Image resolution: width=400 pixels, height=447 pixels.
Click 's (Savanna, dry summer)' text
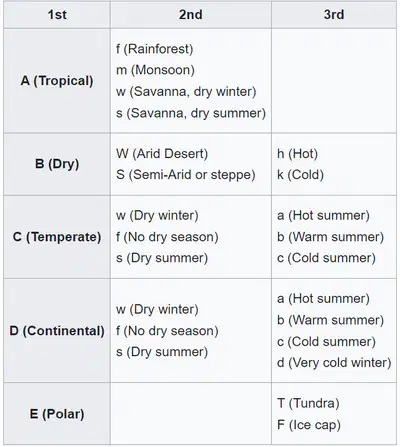coord(191,113)
